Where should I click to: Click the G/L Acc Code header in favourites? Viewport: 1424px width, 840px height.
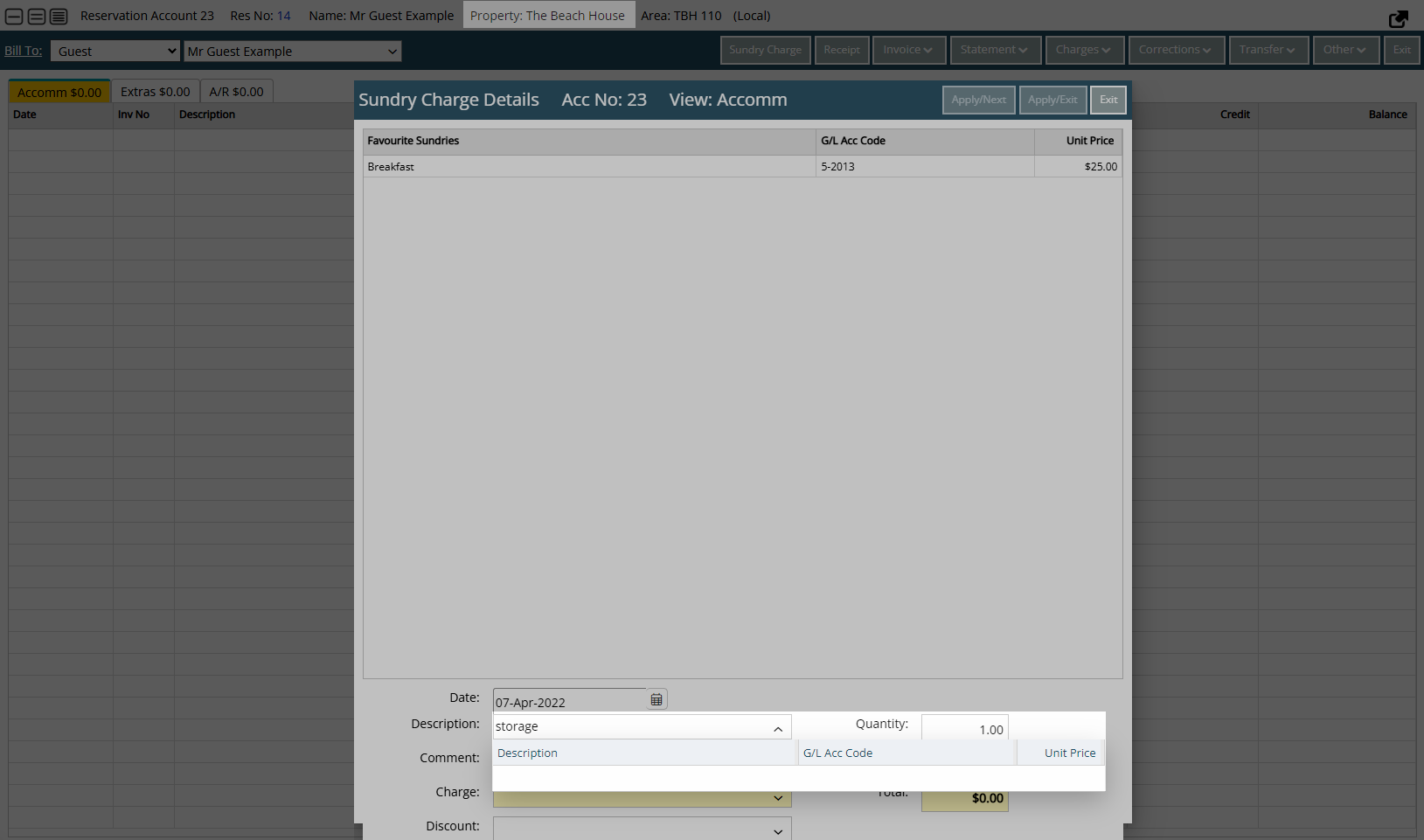click(x=925, y=141)
